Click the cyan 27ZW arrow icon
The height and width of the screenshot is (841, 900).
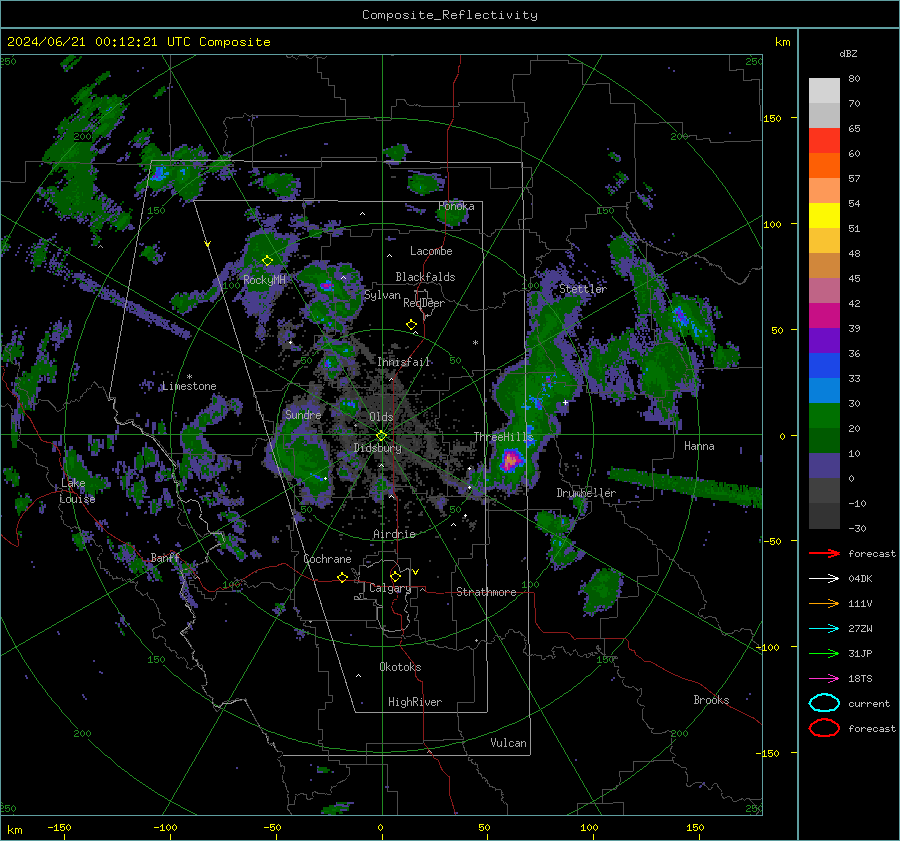(x=824, y=629)
